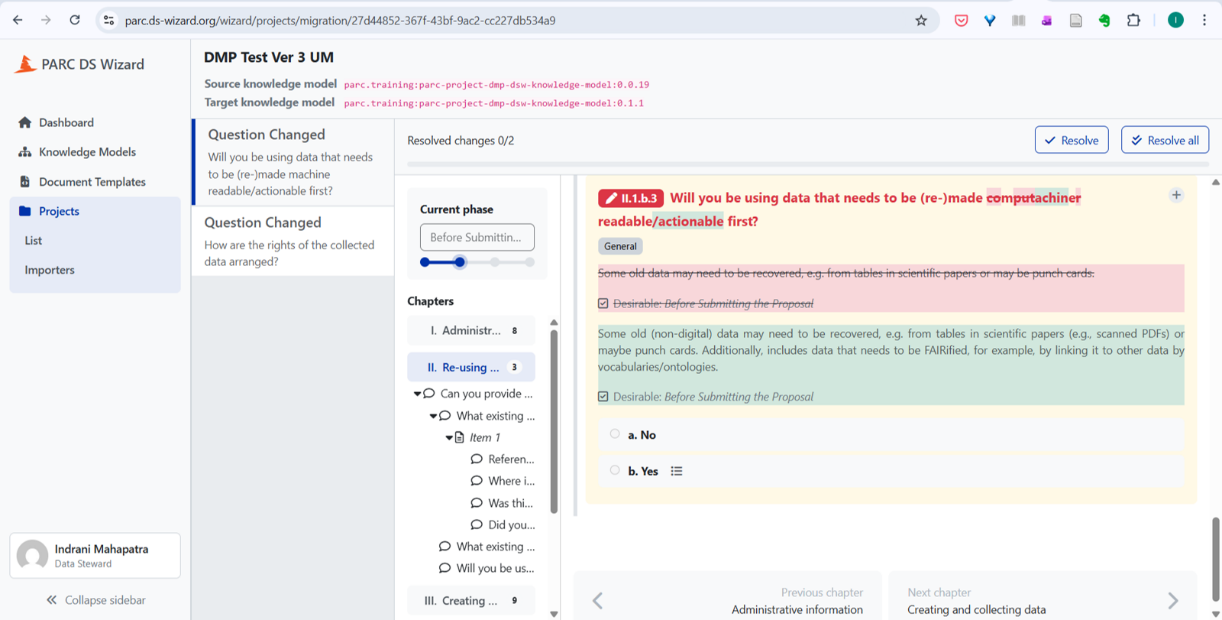Collapse the first 'What existing' tree node

click(x=434, y=416)
